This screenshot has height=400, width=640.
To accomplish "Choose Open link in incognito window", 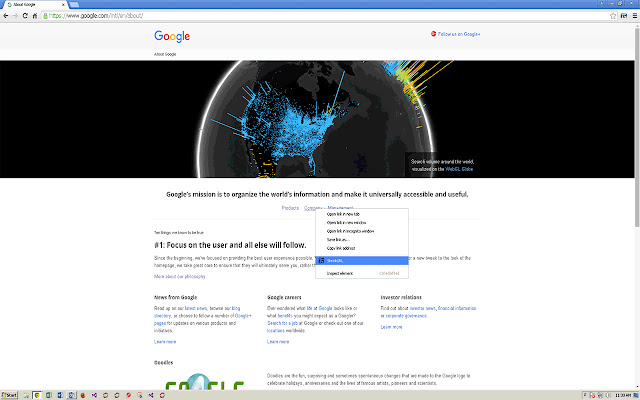I will tap(362, 231).
